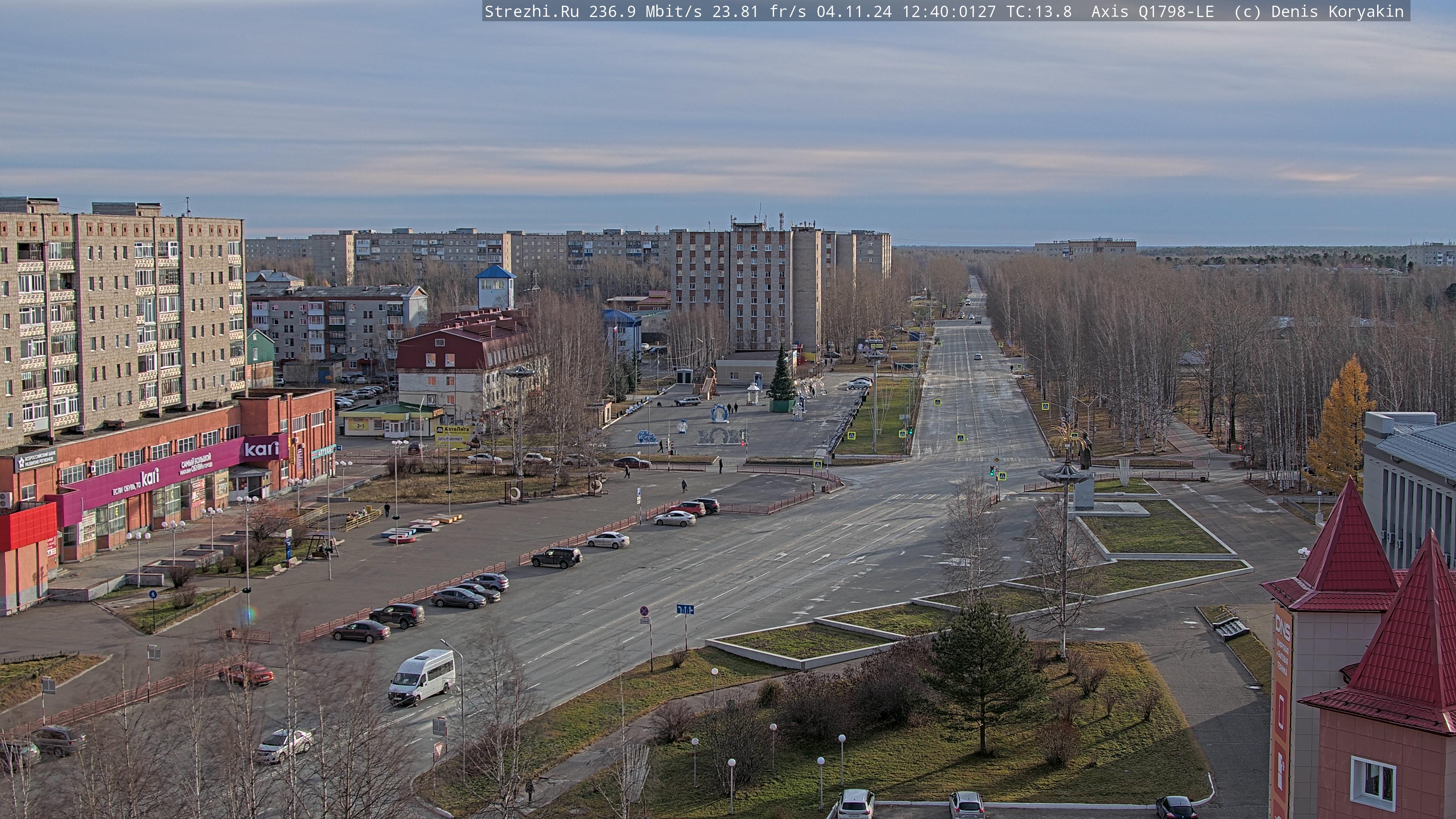
Task: Click the 23.81 fr/s frame rate value
Action: (x=759, y=12)
